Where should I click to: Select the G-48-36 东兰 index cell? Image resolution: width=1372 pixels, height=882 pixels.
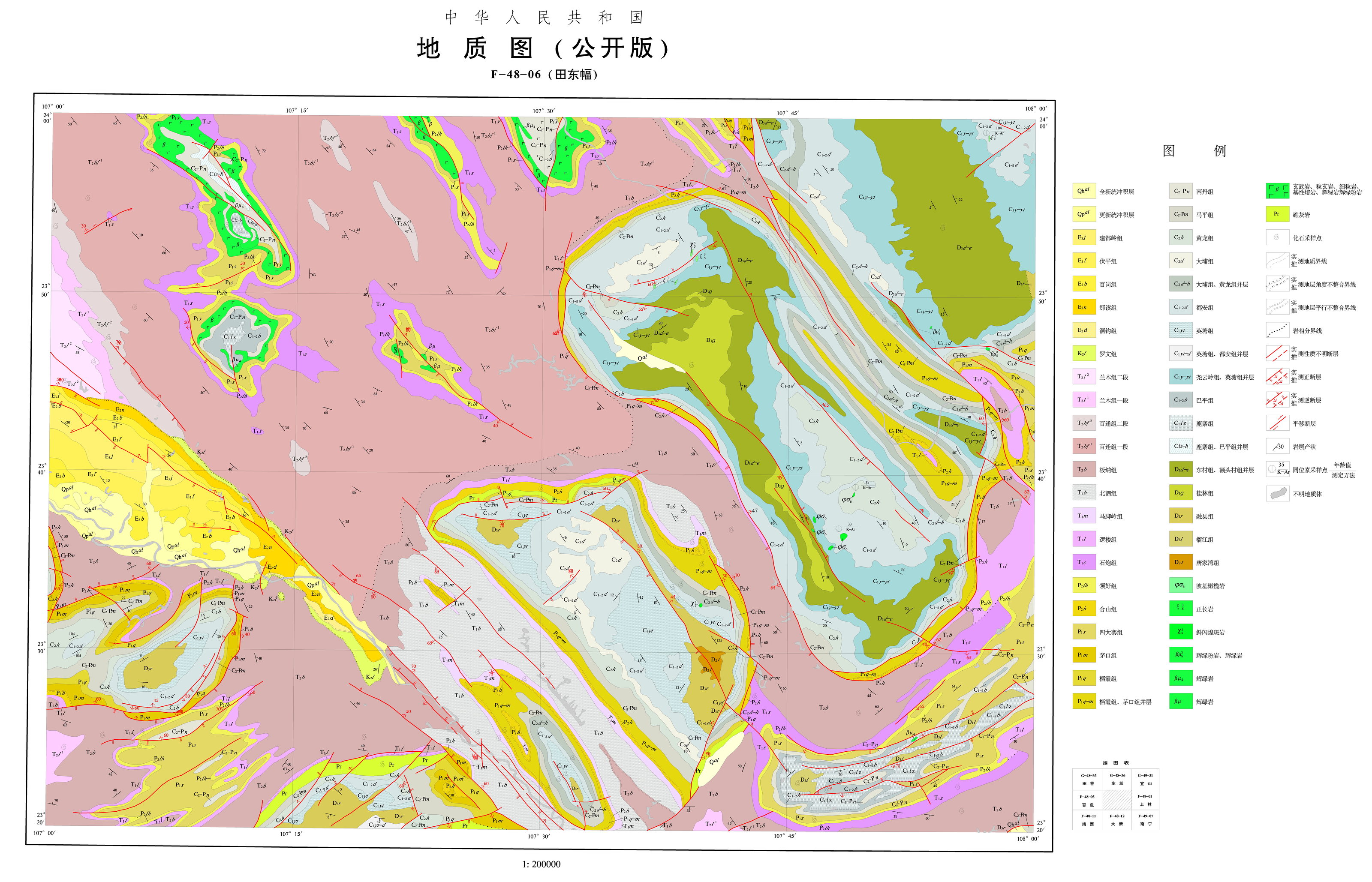coord(1117,779)
